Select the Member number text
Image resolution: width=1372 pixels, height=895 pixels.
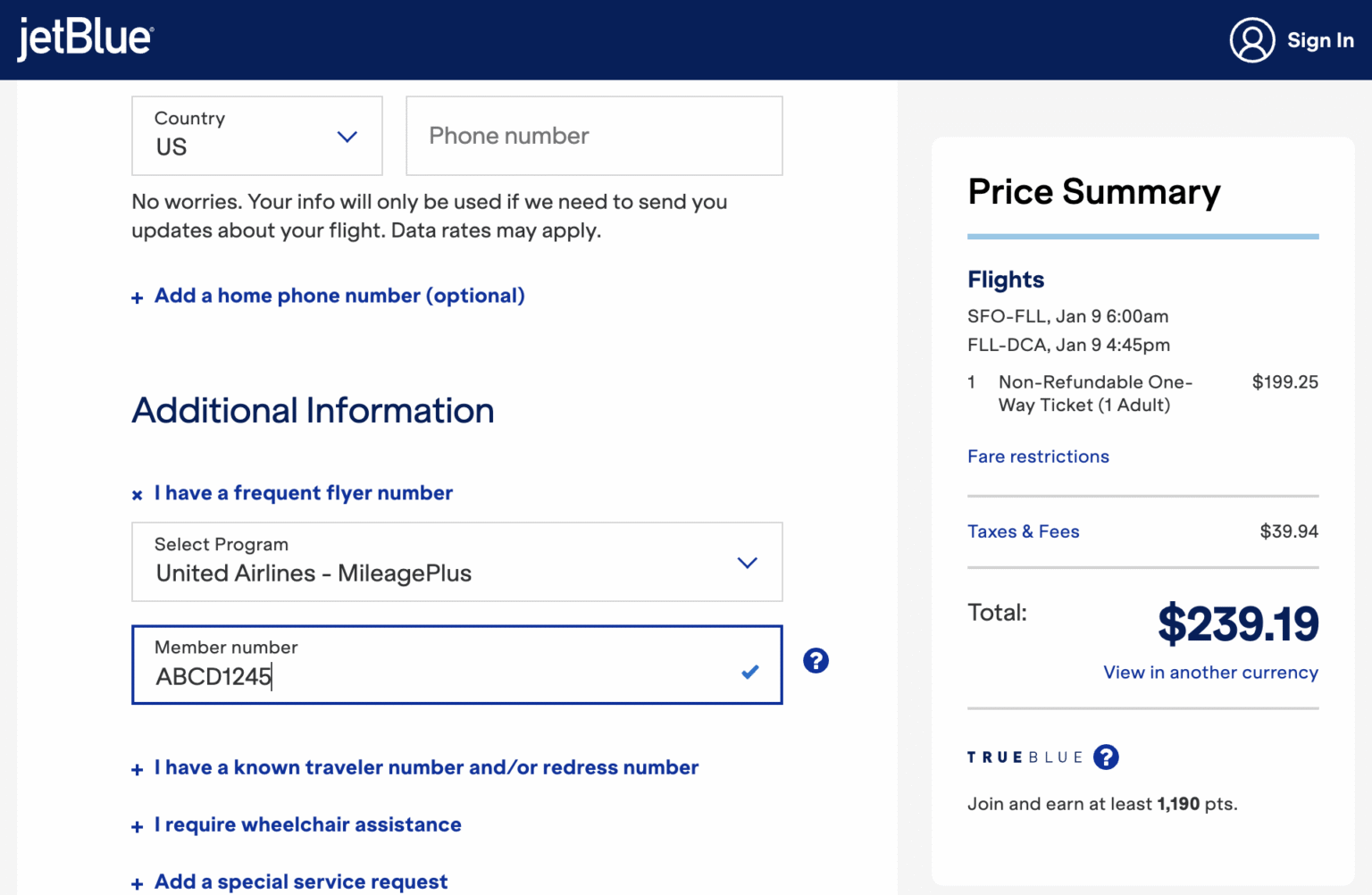(x=214, y=676)
